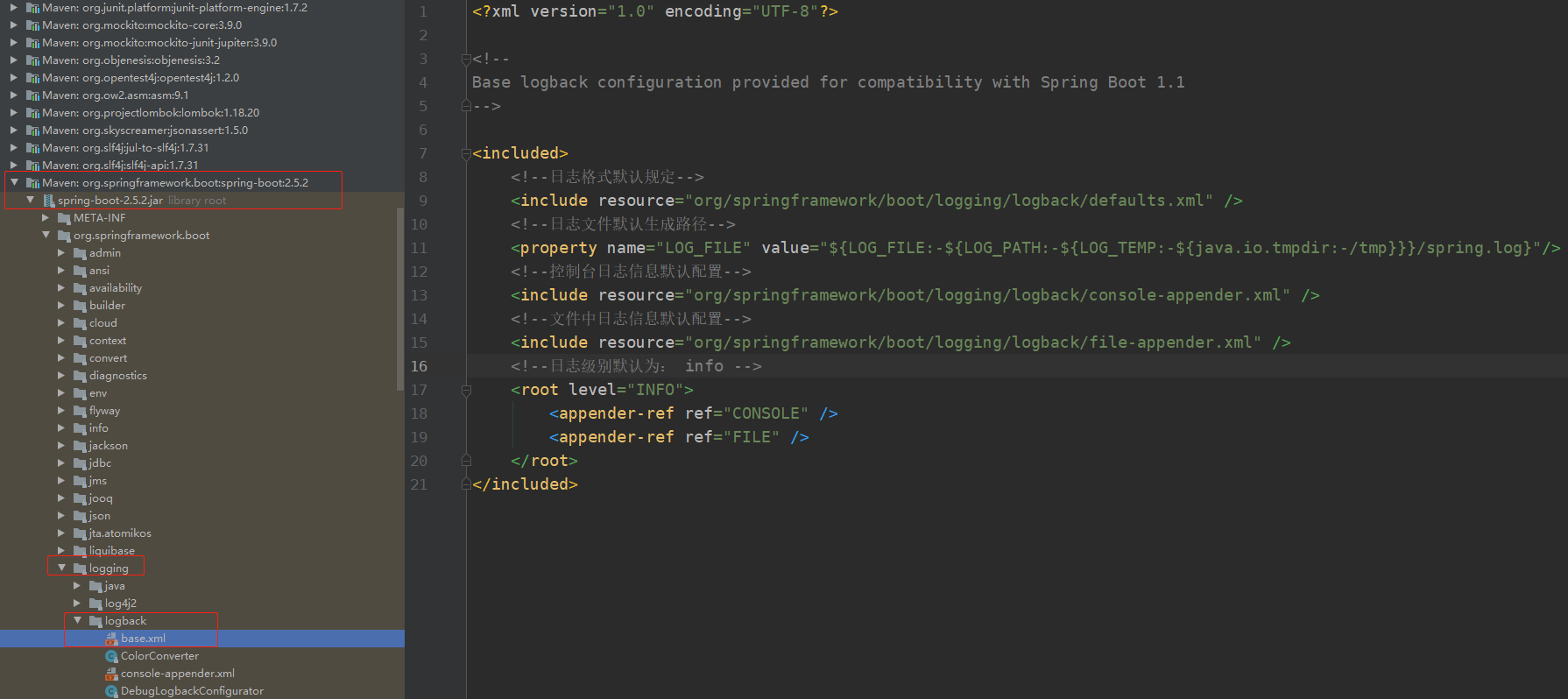This screenshot has height=699, width=1568.
Task: Collapse the org.springframework.boot package arrow
Action: click(46, 235)
